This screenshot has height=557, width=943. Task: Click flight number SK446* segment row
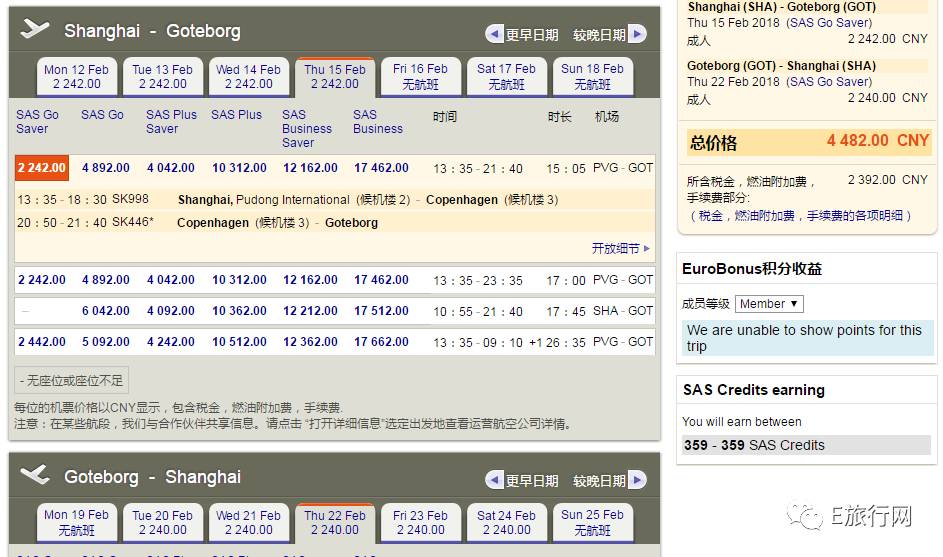click(x=334, y=223)
